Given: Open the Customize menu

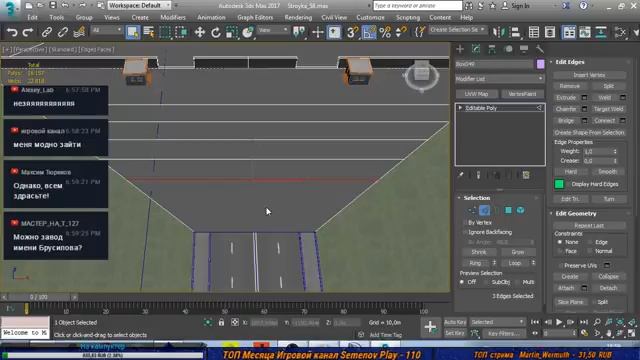Looking at the screenshot, I should 370,18.
